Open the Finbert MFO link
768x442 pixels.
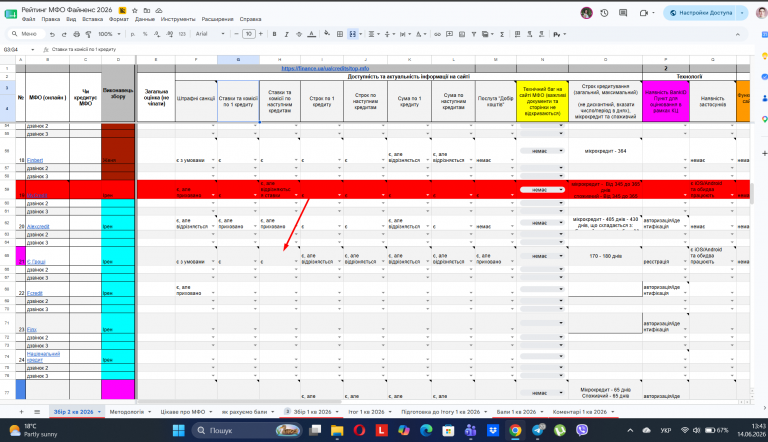click(35, 160)
